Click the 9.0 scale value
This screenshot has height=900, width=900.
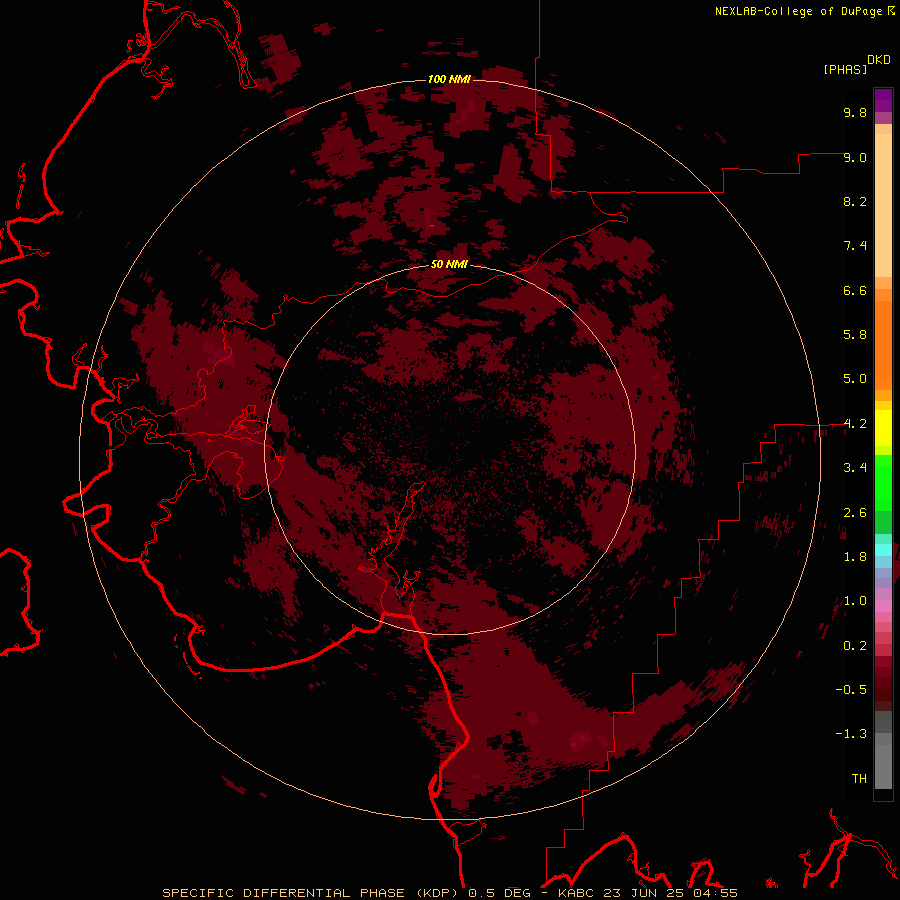pos(855,157)
